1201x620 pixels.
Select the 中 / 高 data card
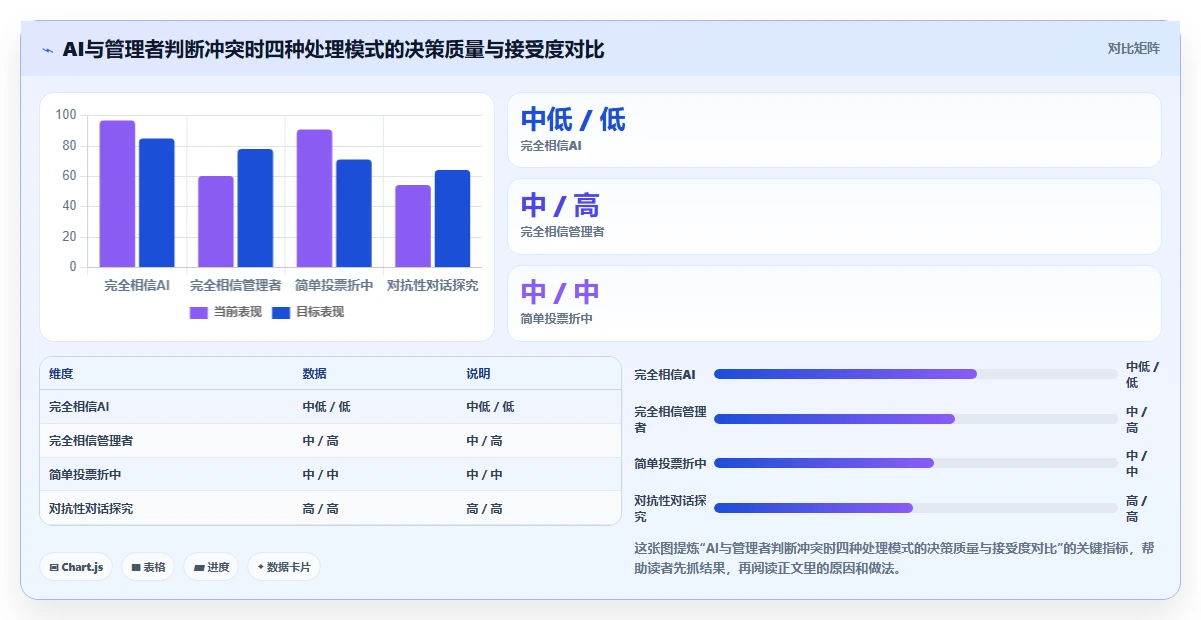834,216
